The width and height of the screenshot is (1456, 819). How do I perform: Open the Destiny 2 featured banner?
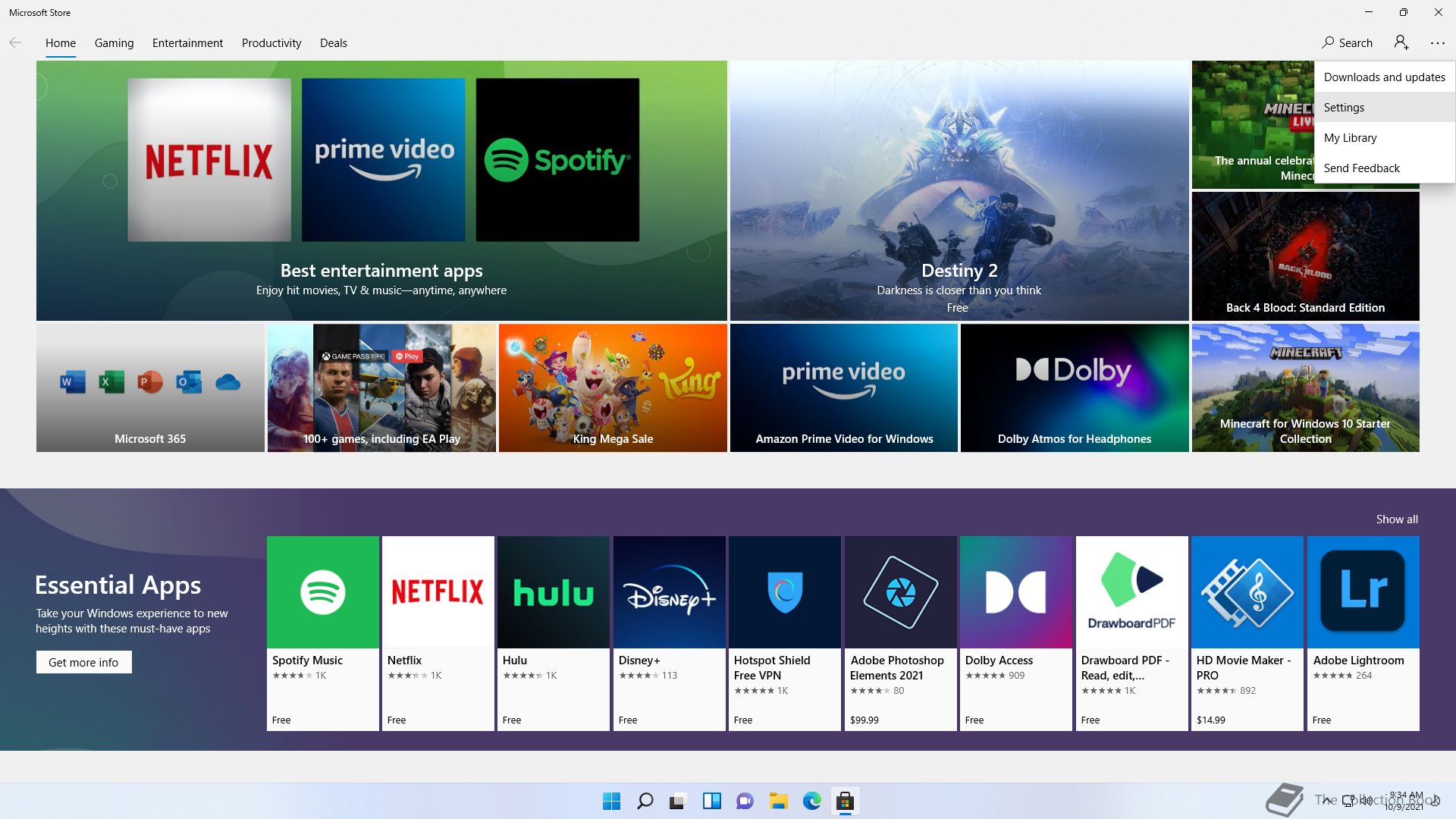coord(959,190)
